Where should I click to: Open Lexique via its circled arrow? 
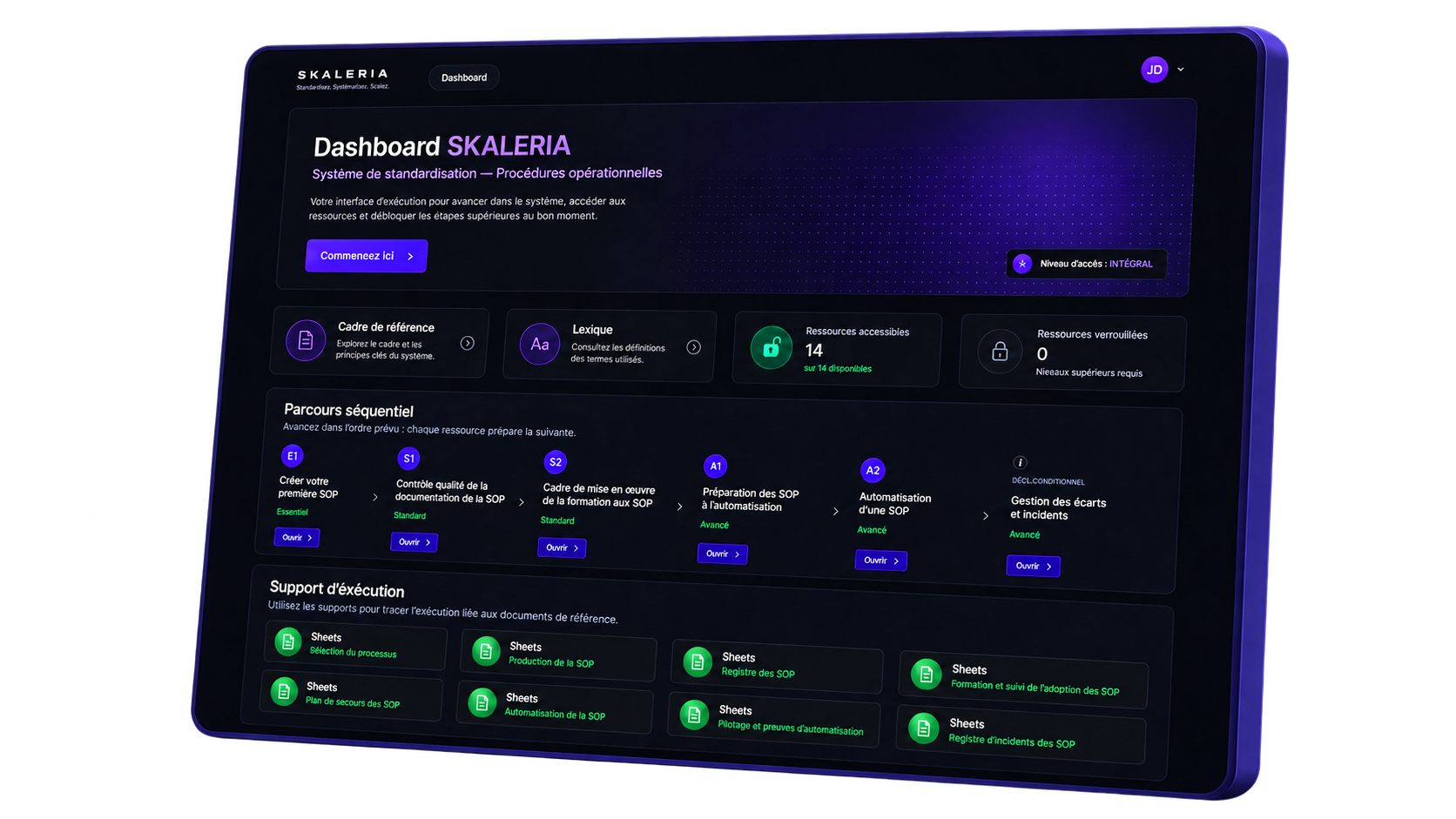click(694, 347)
